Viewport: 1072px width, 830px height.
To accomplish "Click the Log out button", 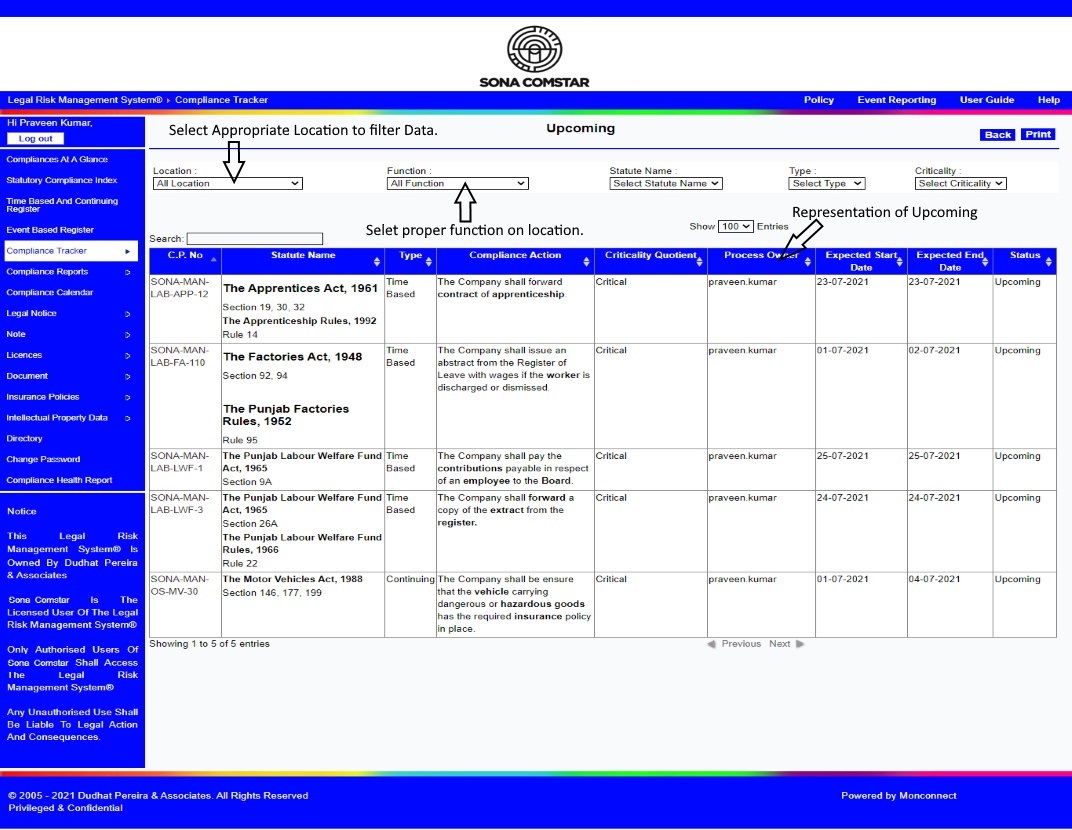I will pos(36,139).
